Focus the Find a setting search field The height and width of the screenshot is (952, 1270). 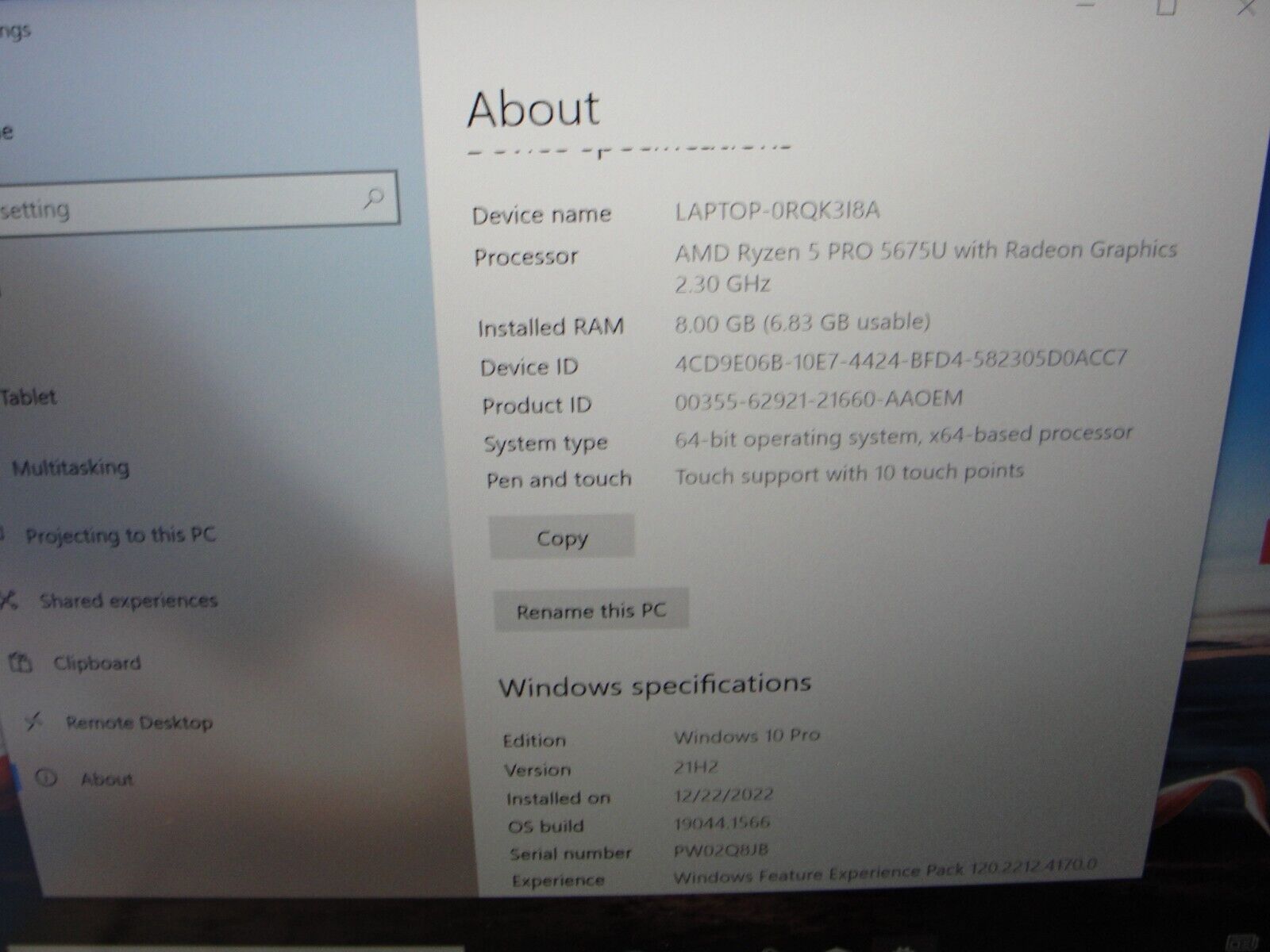tap(197, 202)
